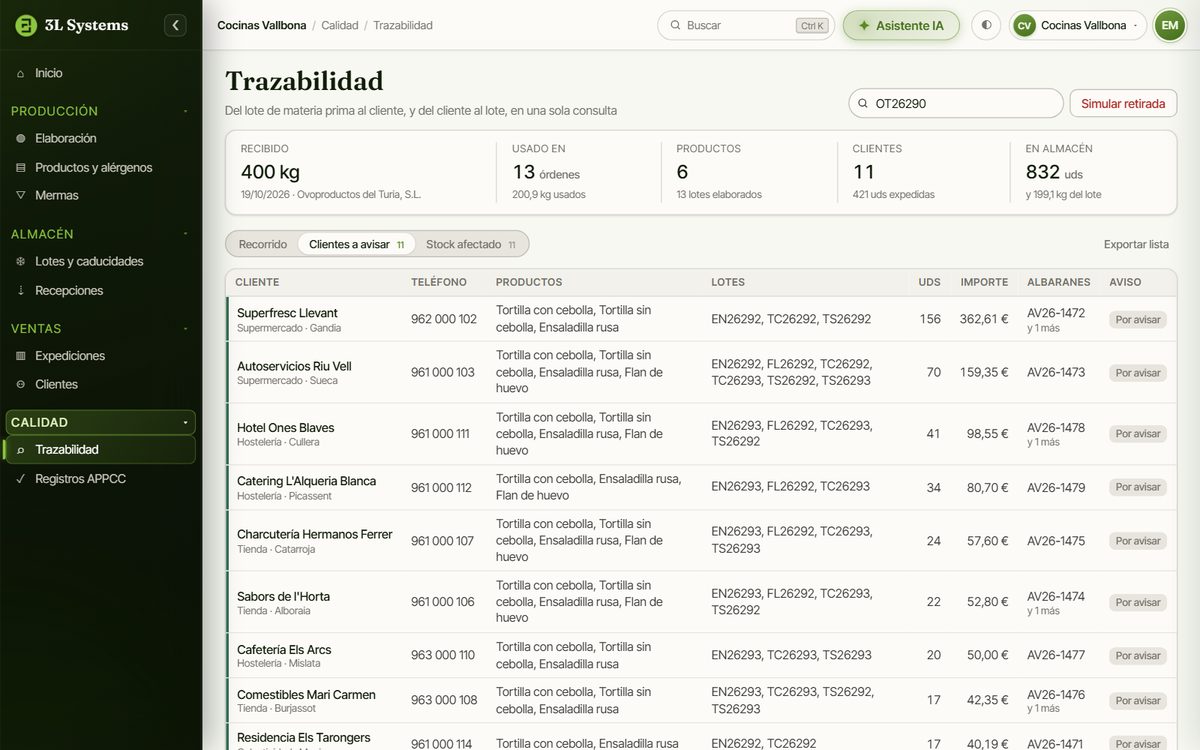The height and width of the screenshot is (750, 1200).
Task: Sort by the IMPORTE column header
Action: coord(984,282)
